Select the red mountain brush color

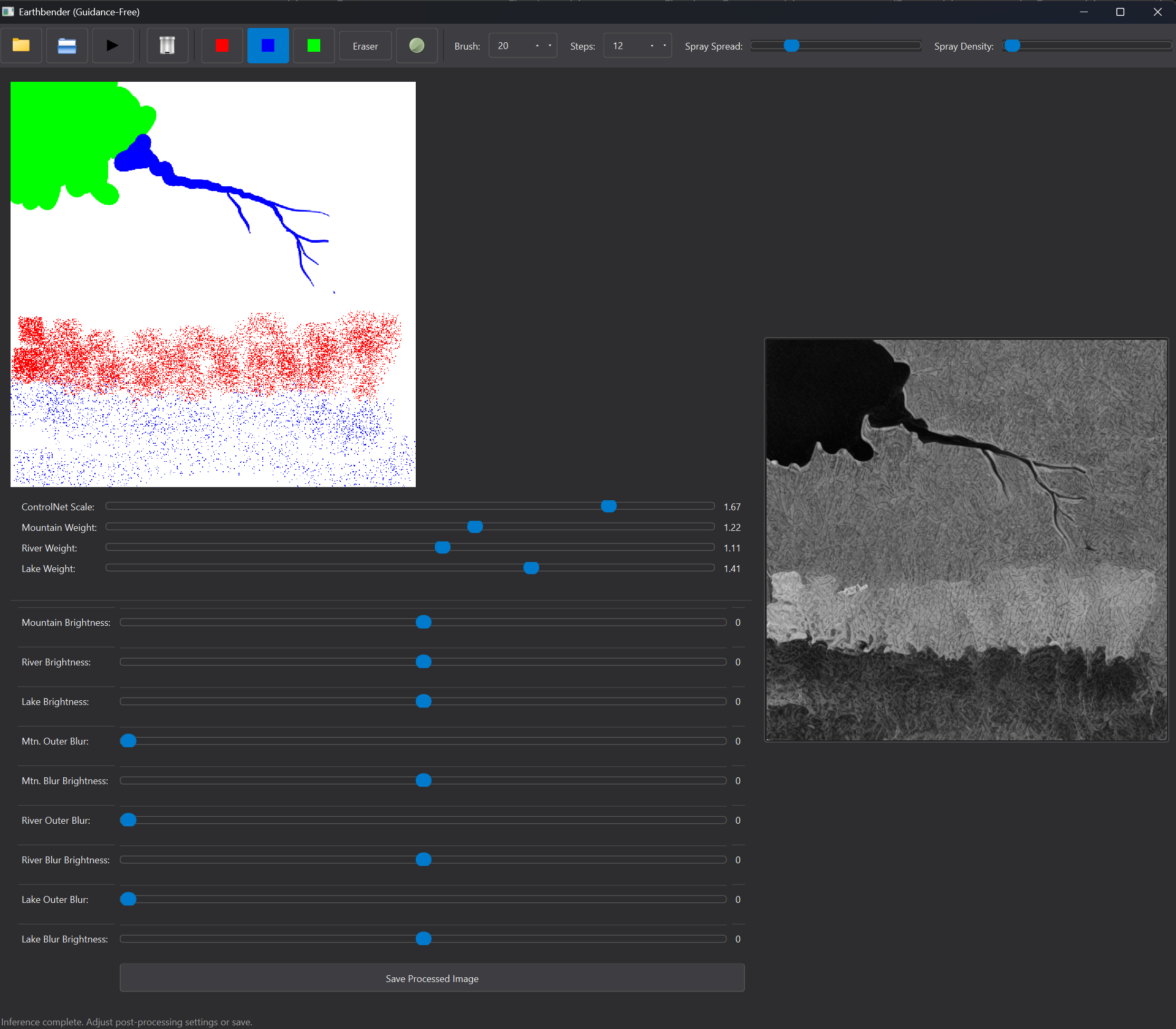[222, 45]
